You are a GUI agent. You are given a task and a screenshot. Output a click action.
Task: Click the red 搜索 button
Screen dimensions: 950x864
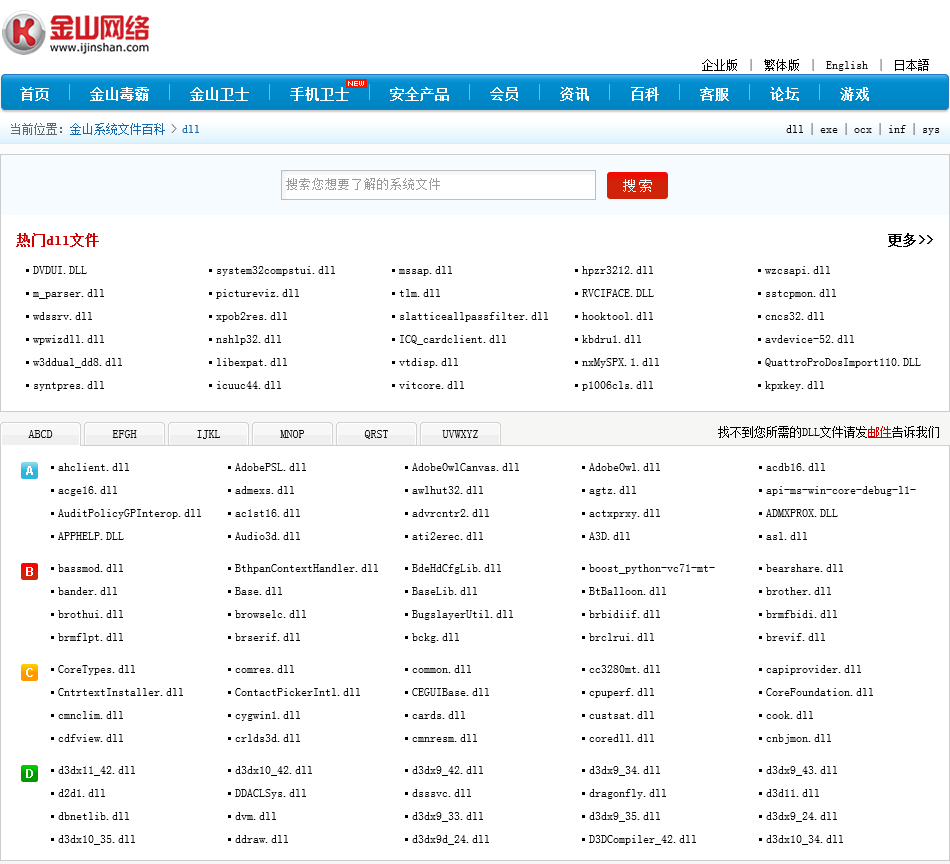(637, 185)
